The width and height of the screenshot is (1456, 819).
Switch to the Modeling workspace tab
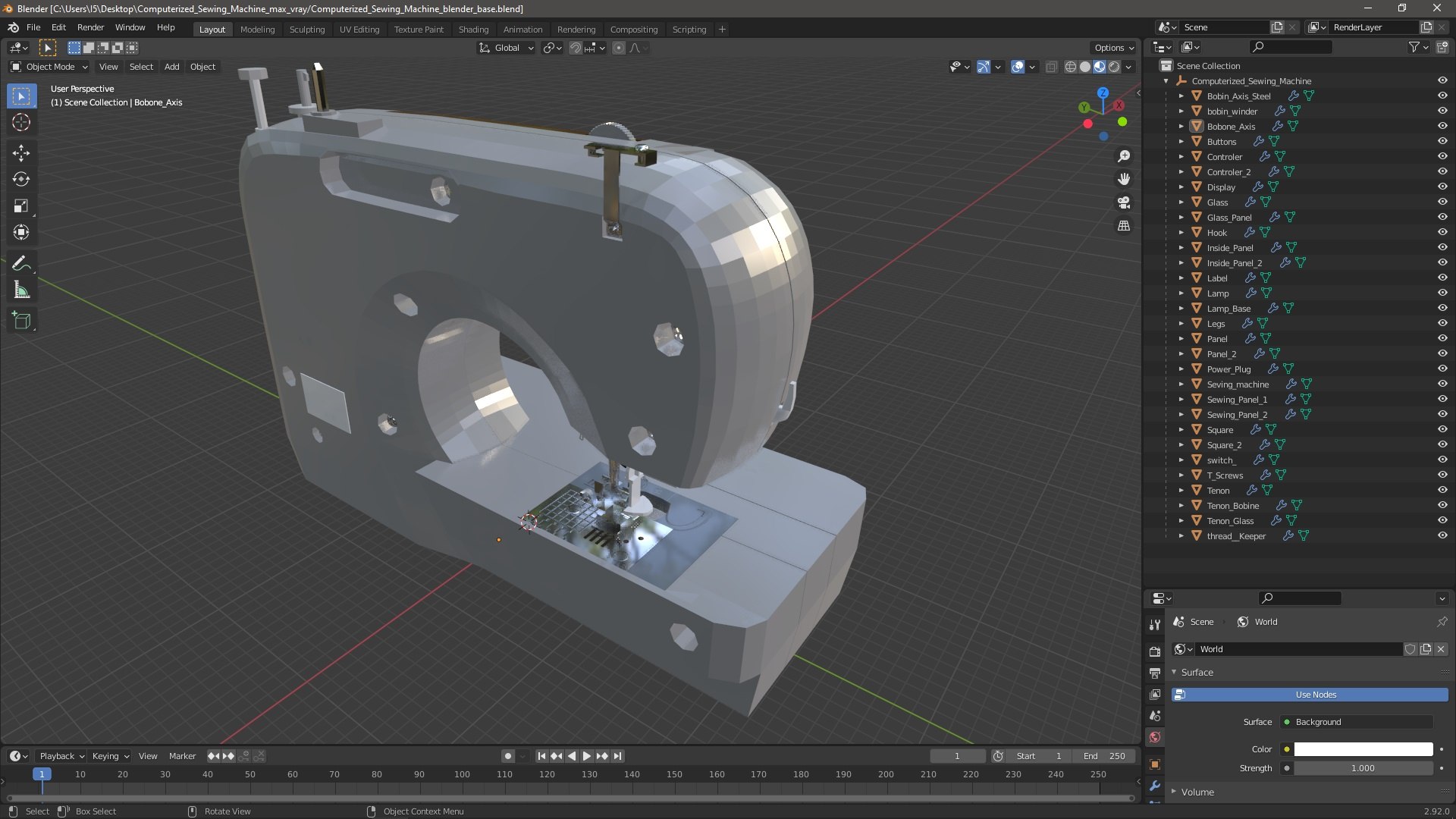pos(257,30)
